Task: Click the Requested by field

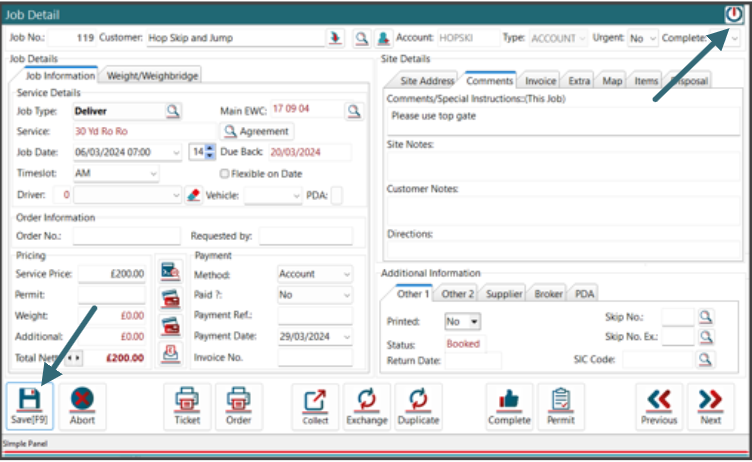Action: coord(306,236)
